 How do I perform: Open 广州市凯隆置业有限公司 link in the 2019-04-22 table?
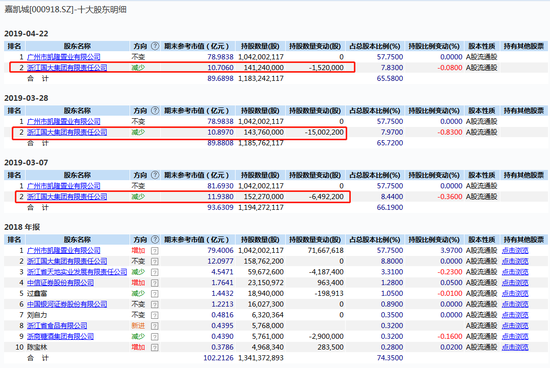tap(63, 57)
